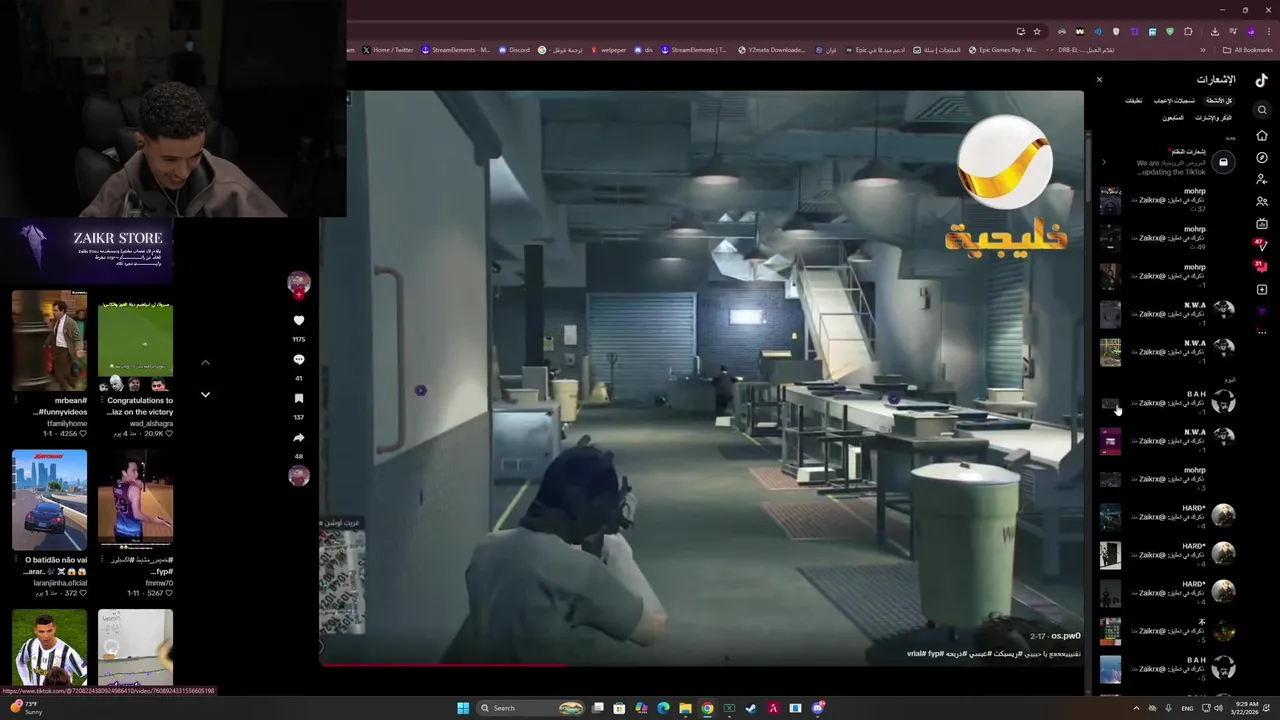Image resolution: width=1280 pixels, height=720 pixels.
Task: Select the 'تعليقات' notifications tab
Action: [x=1133, y=101]
